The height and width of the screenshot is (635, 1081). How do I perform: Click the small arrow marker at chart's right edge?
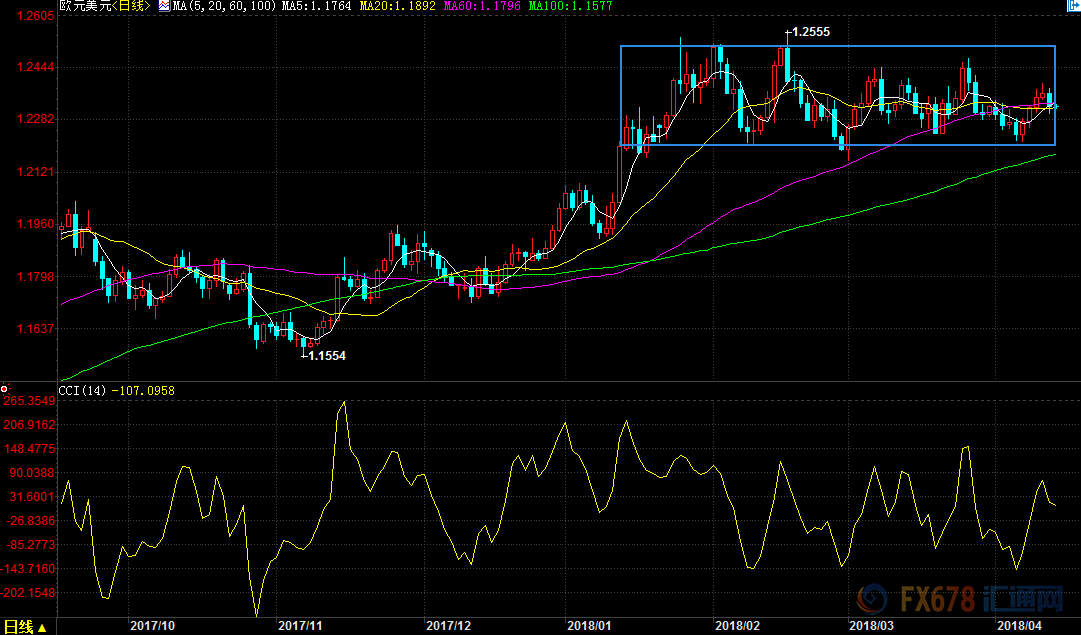[x=1057, y=106]
